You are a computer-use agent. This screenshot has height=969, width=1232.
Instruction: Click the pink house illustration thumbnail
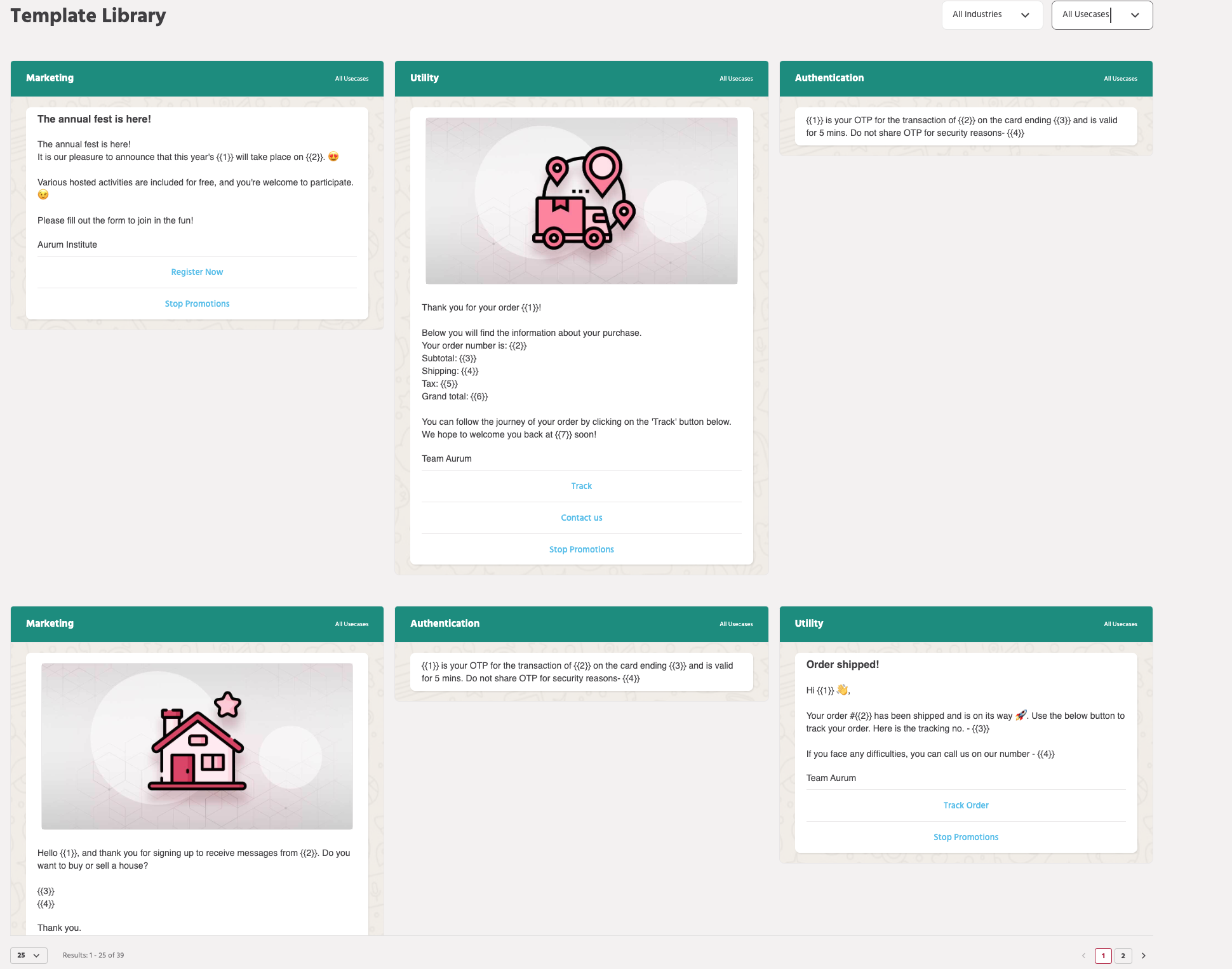[197, 746]
